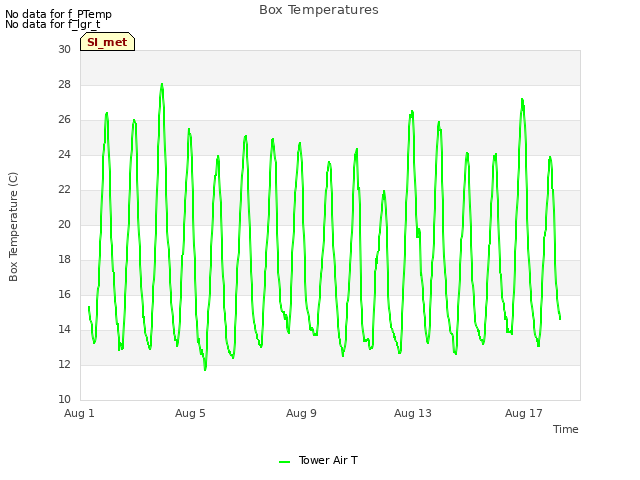Screen dimensions: 640x480
Task: Click the 14 y-axis tick label
Action: pyautogui.click(x=64, y=329)
